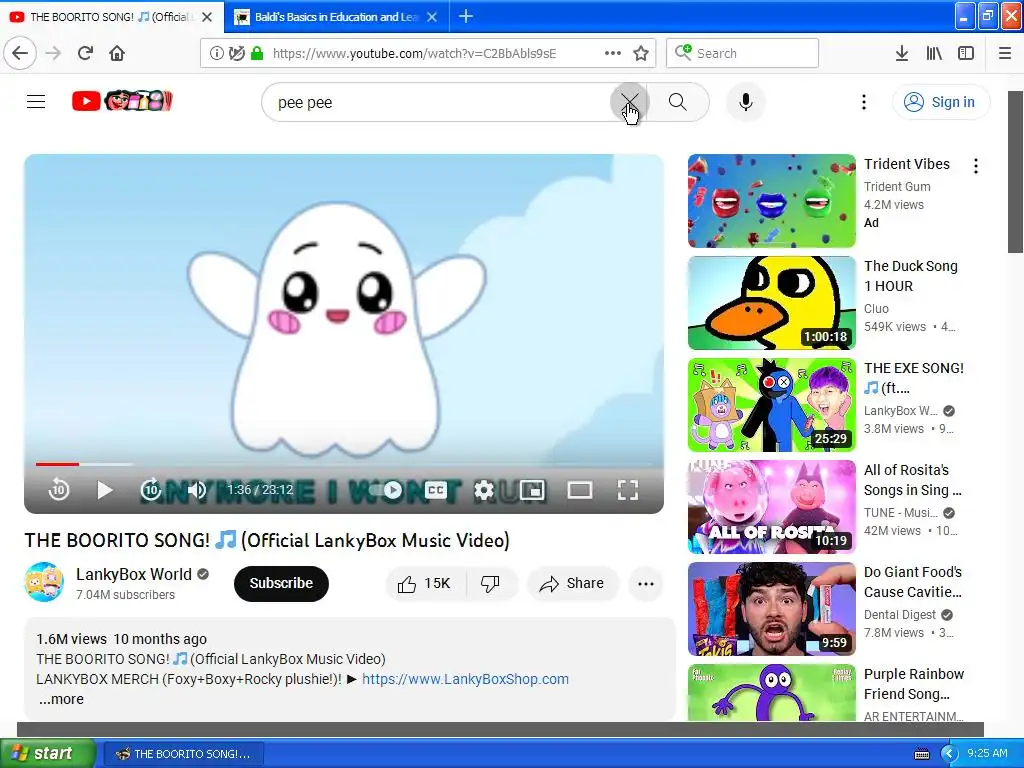Screen dimensions: 1024x768
Task: Click the browser back arrow button
Action: click(x=20, y=53)
